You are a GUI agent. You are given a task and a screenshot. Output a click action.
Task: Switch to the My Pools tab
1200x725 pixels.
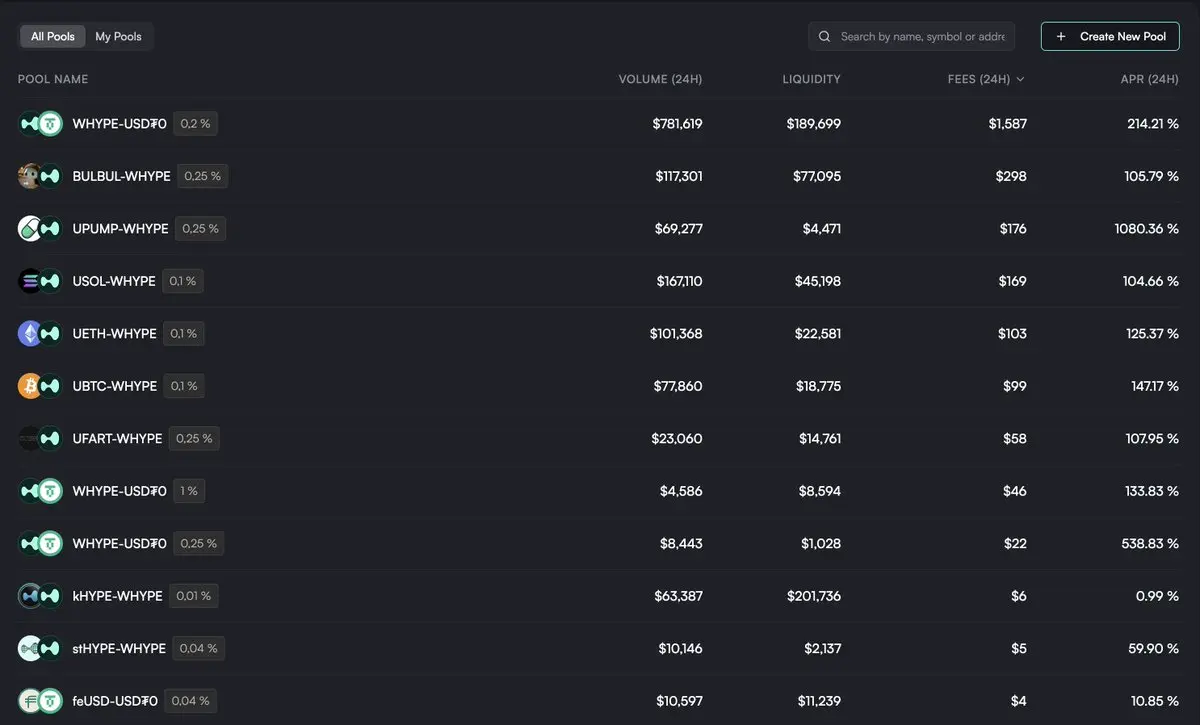click(118, 36)
